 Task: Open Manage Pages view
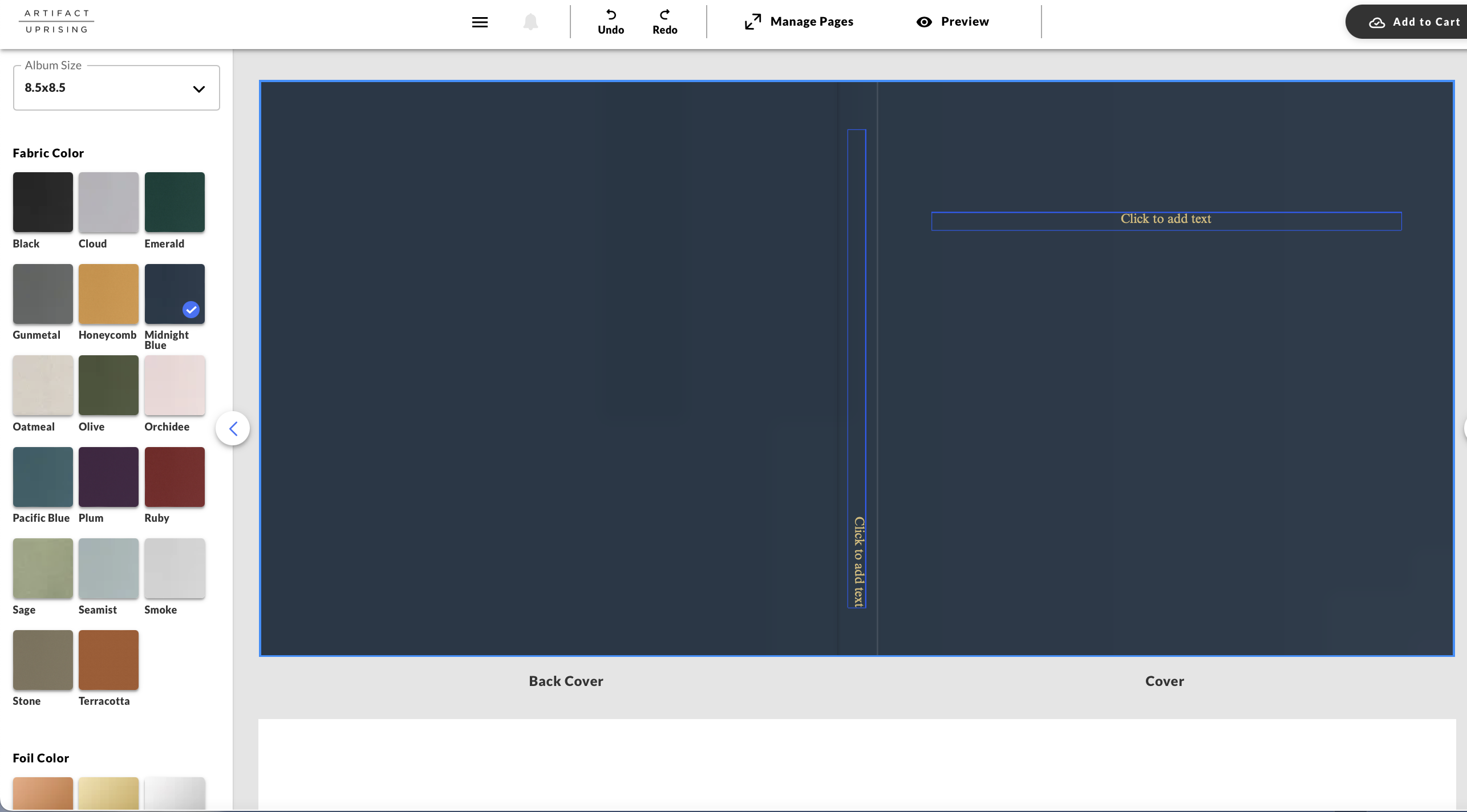tap(799, 22)
